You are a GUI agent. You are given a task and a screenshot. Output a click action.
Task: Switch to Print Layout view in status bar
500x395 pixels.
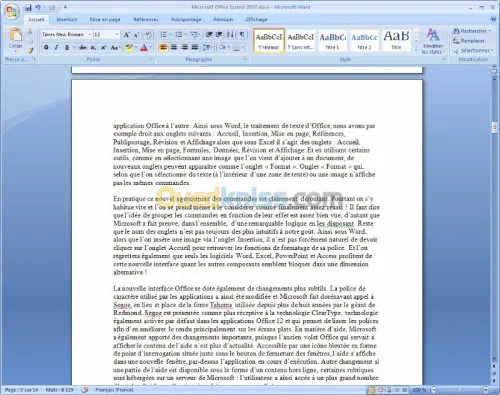[372, 389]
